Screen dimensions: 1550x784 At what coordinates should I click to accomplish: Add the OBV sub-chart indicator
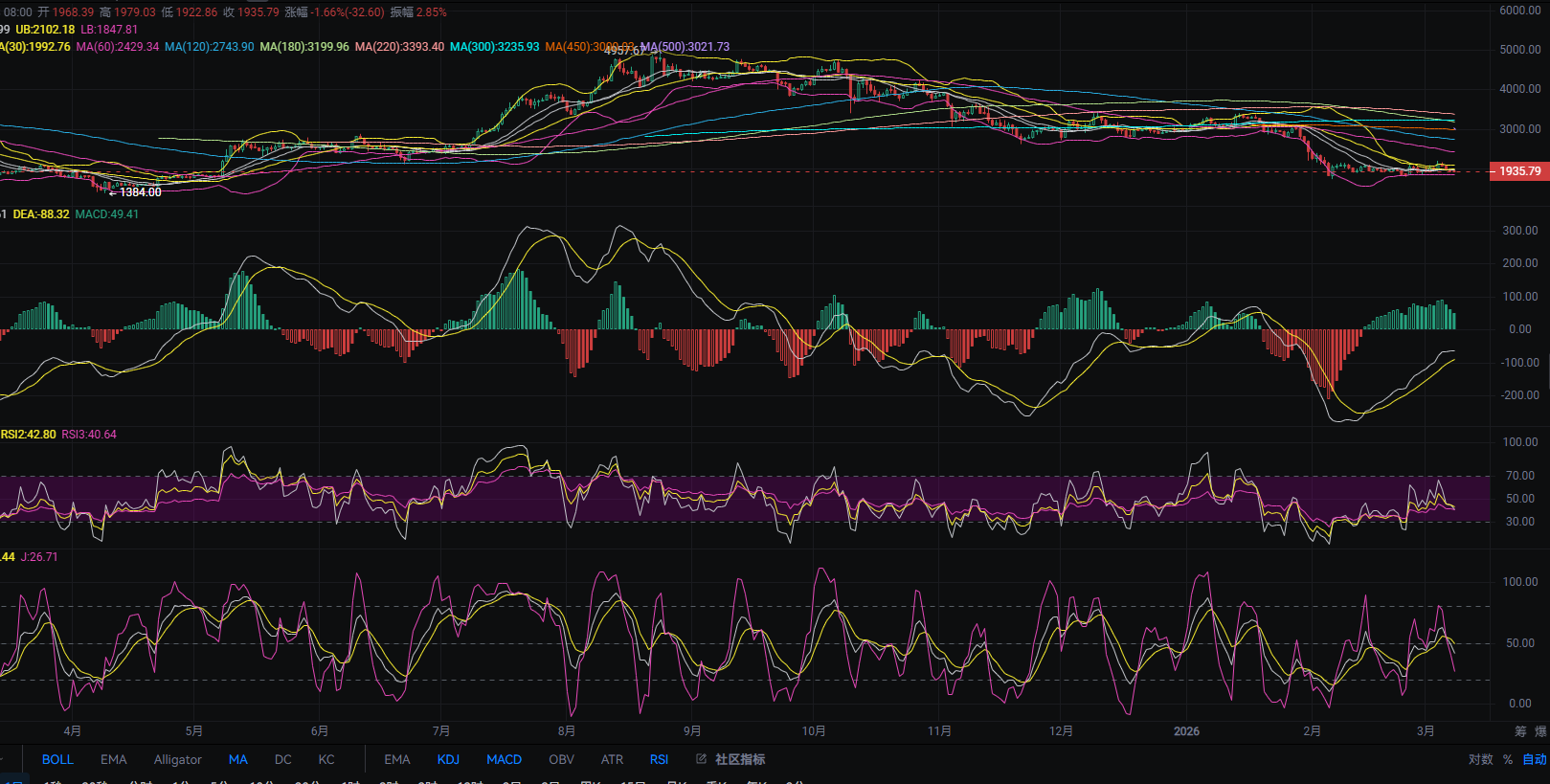point(561,759)
